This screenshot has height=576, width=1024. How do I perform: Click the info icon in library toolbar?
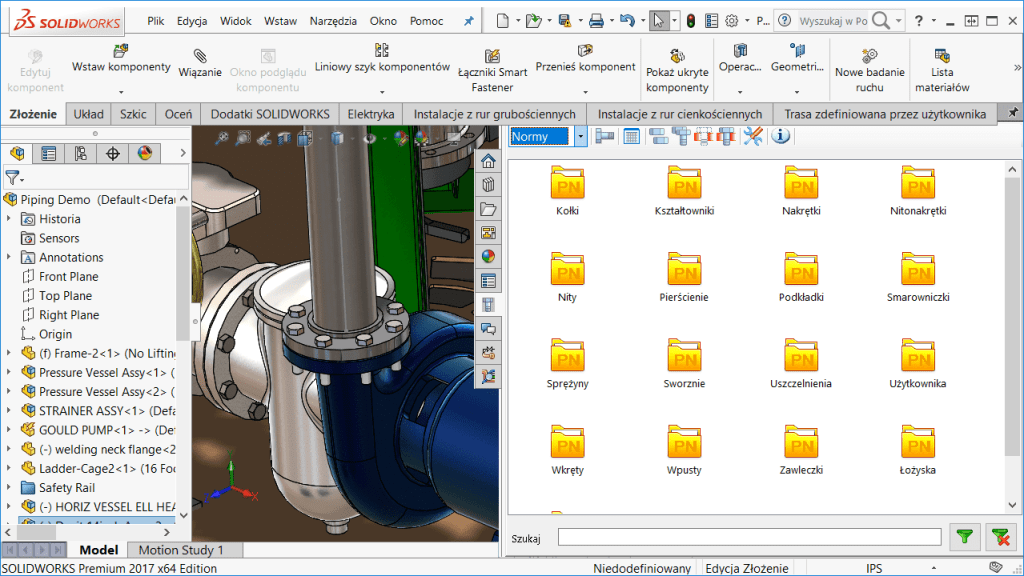[780, 136]
